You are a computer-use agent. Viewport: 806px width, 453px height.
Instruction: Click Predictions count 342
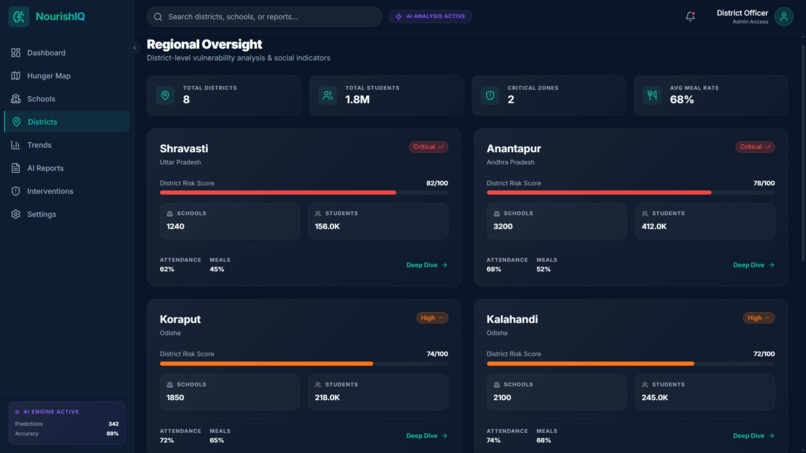114,424
